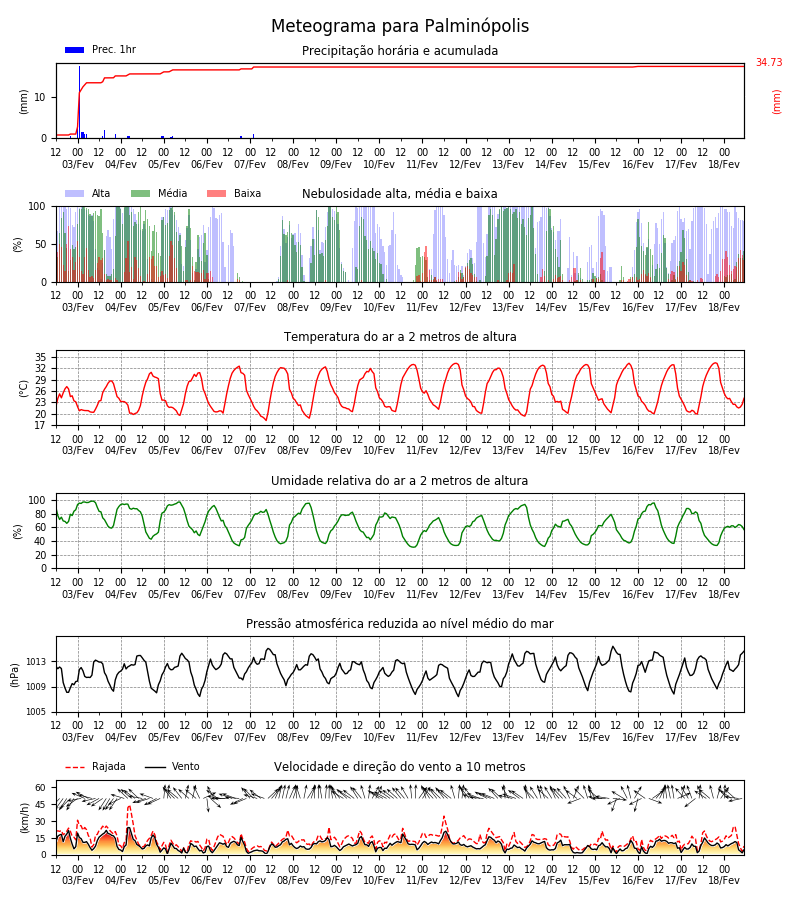Click the Meteograma para Palminópolis title
Screen dimensions: 800x900
[400, 26]
